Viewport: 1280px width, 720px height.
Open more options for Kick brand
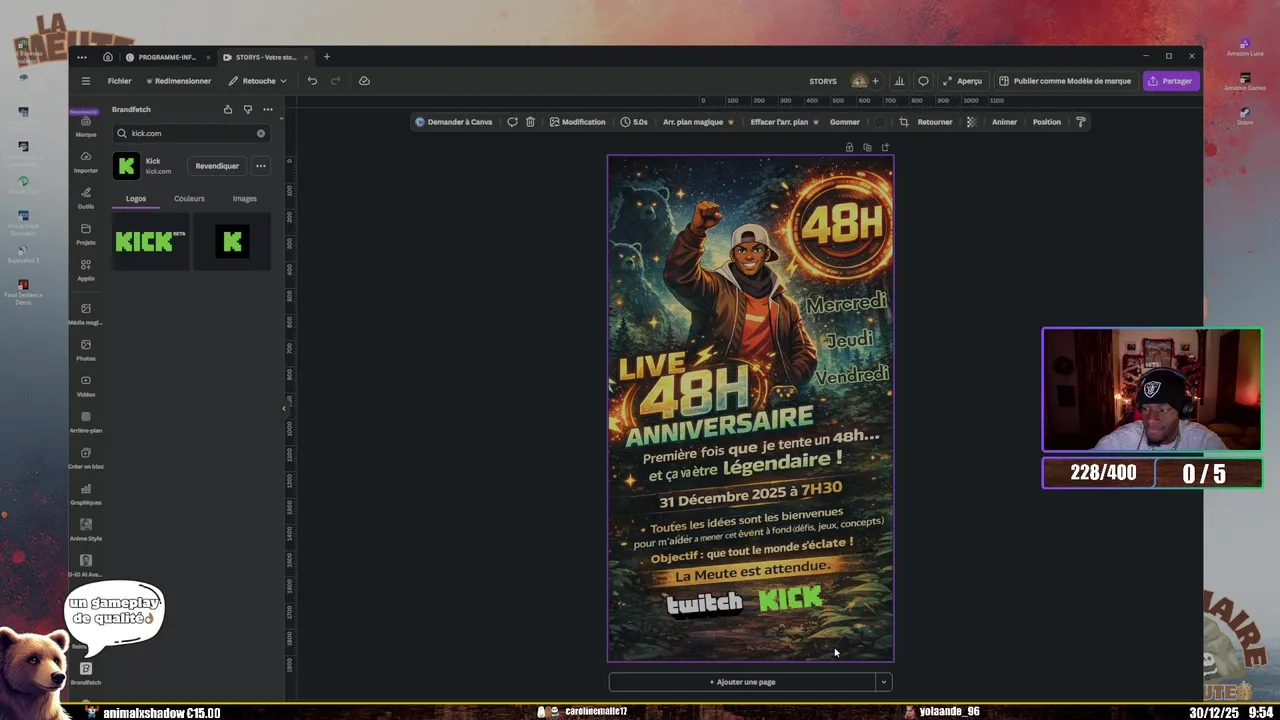click(x=260, y=166)
